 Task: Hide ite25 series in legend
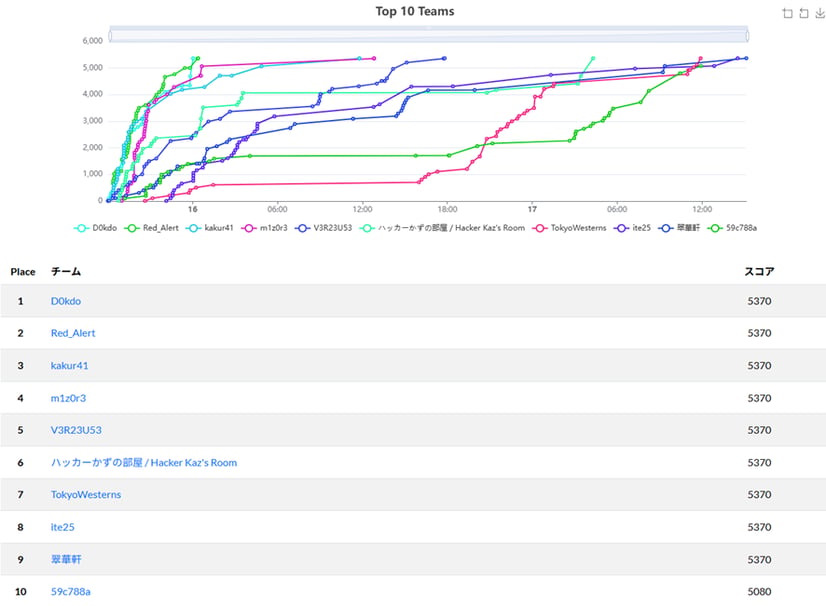pyautogui.click(x=632, y=228)
